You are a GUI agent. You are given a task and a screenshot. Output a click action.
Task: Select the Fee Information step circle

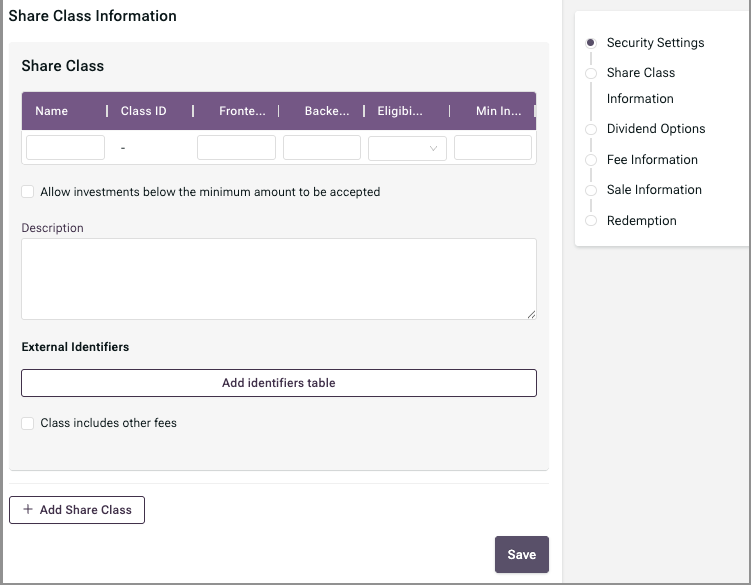pyautogui.click(x=591, y=160)
